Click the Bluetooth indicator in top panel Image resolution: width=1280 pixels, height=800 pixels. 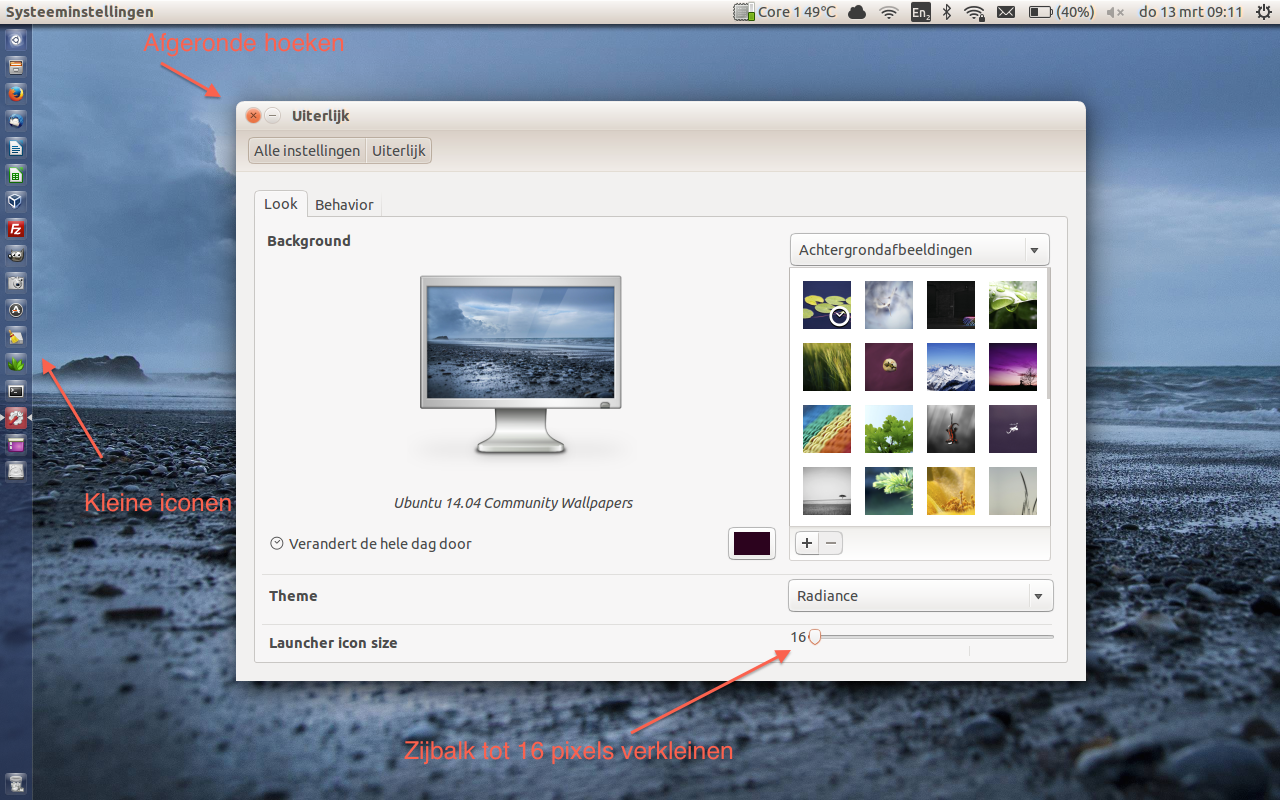946,12
